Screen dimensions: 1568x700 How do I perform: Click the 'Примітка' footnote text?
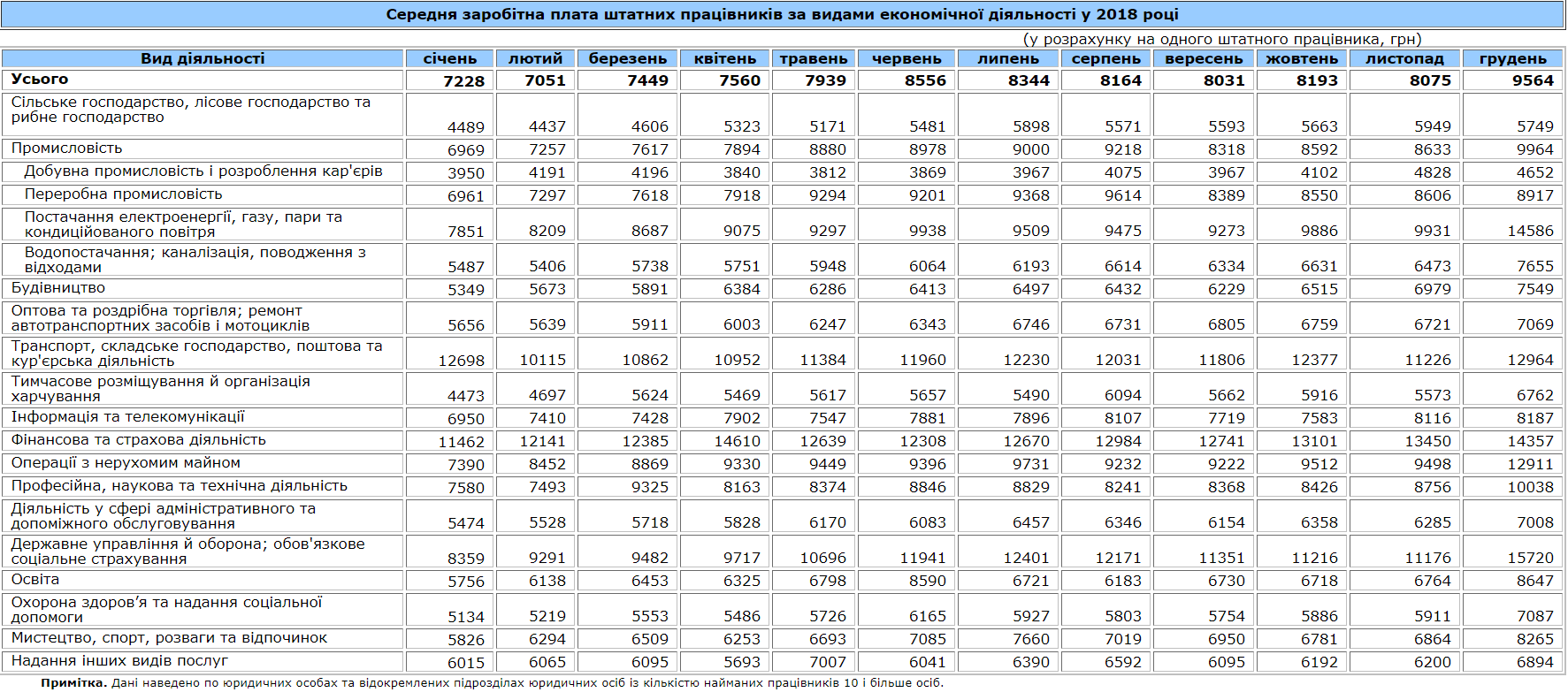tap(492, 683)
